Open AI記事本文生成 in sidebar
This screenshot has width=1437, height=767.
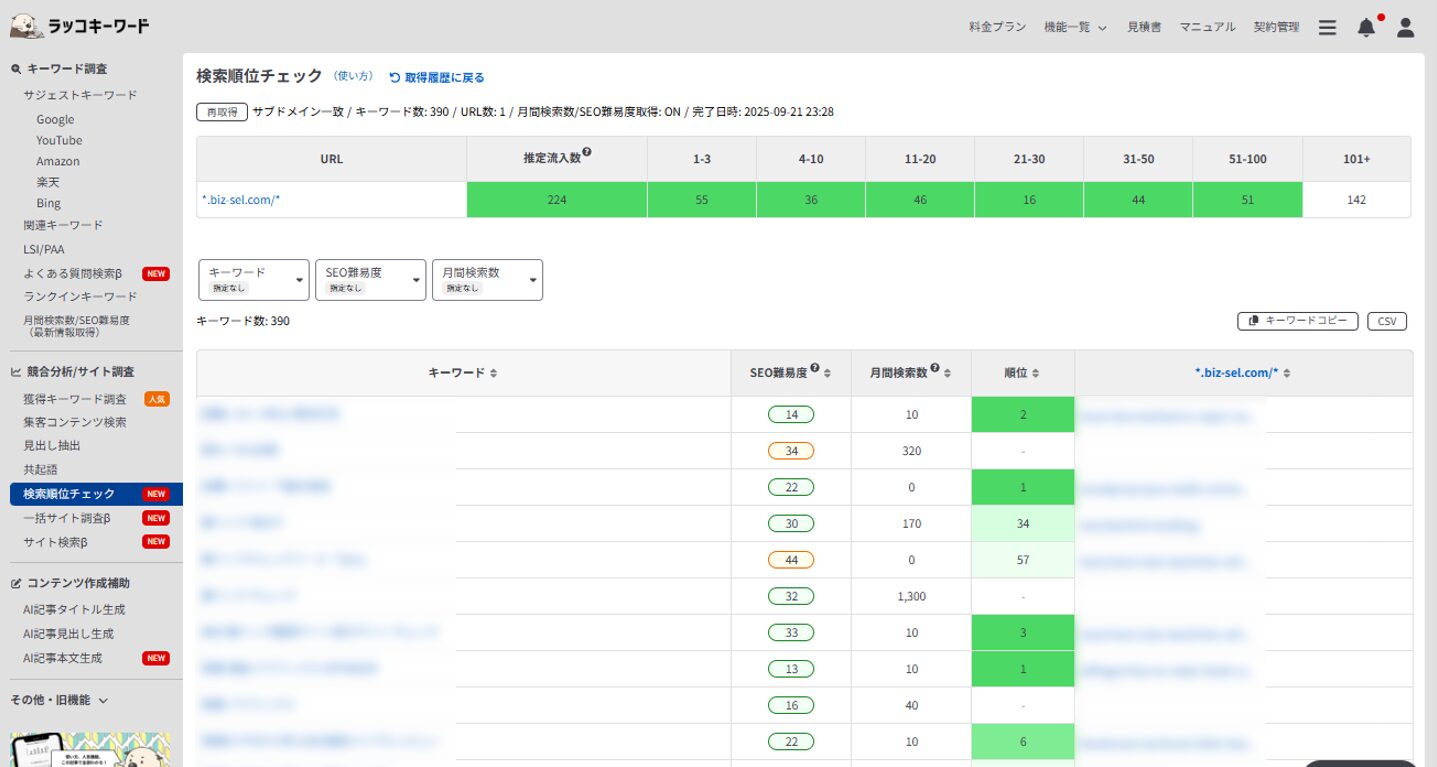click(x=62, y=658)
